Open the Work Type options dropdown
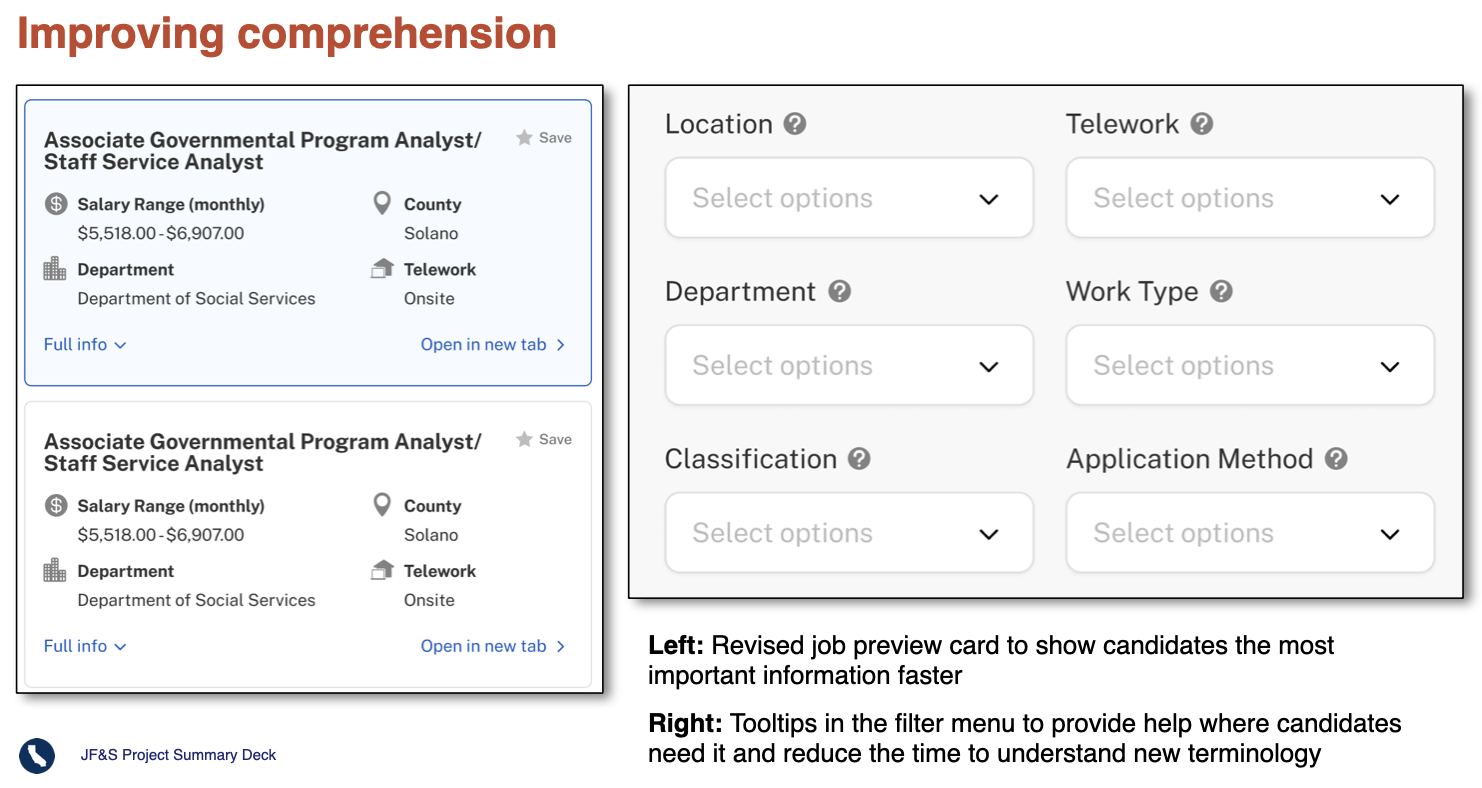The width and height of the screenshot is (1482, 788). tap(1249, 365)
